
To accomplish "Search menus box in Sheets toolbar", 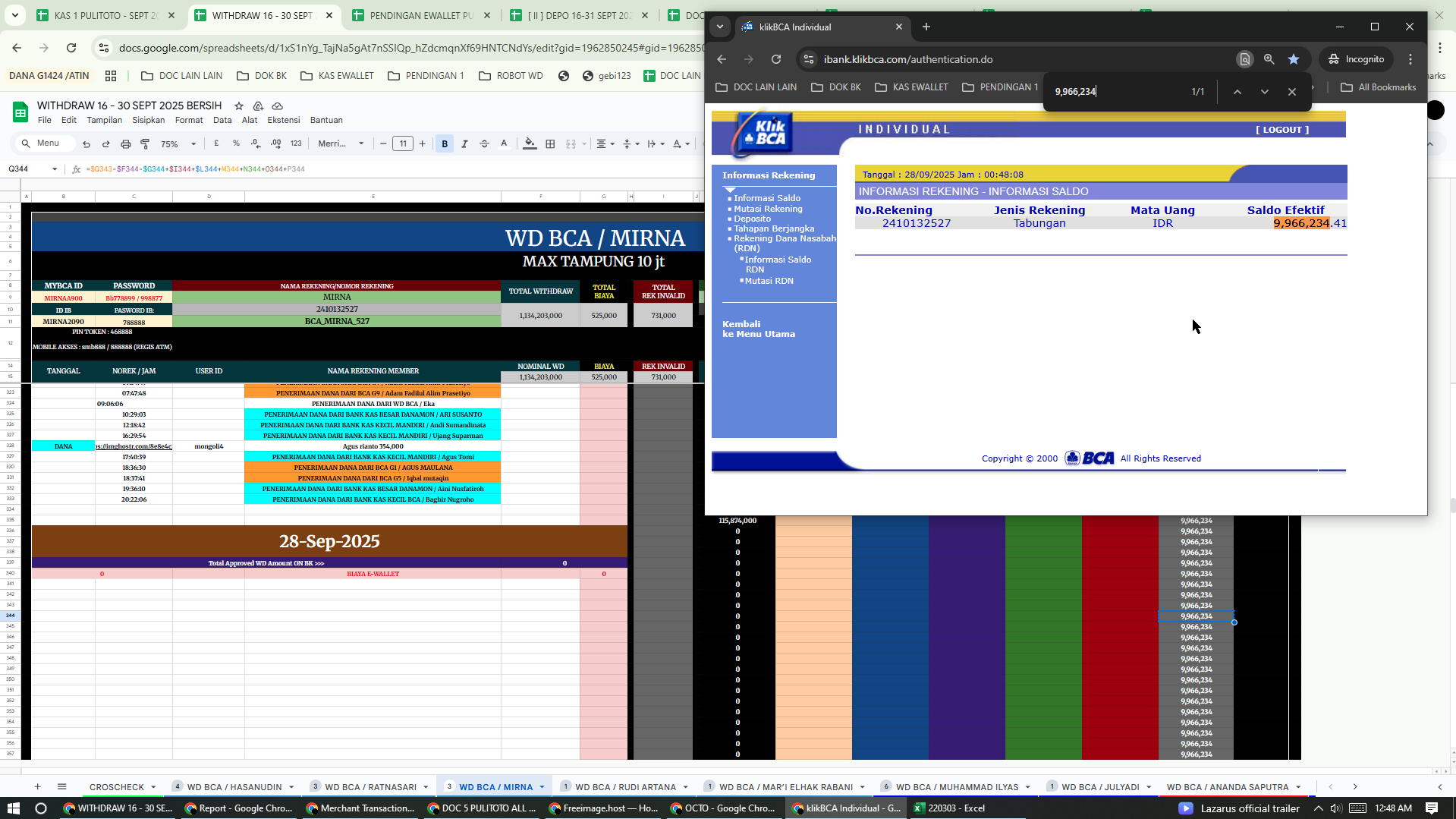I will pos(46,143).
